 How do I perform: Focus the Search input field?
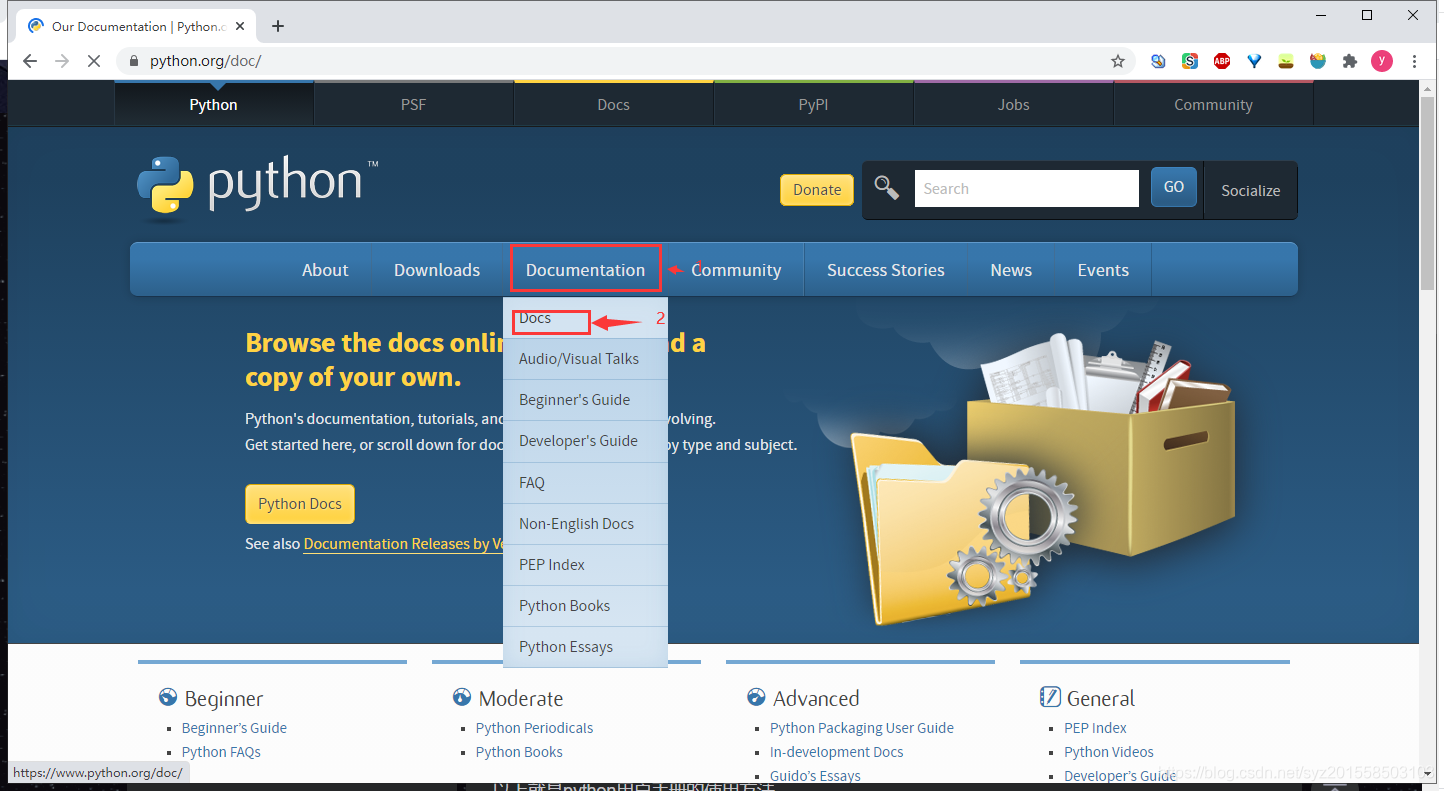pos(1026,188)
